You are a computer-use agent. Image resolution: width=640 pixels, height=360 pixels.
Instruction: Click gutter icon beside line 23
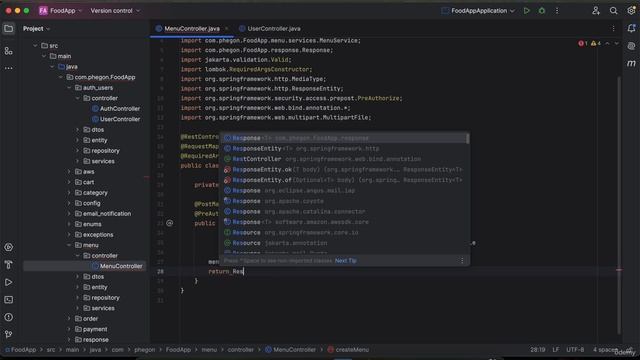[169, 223]
